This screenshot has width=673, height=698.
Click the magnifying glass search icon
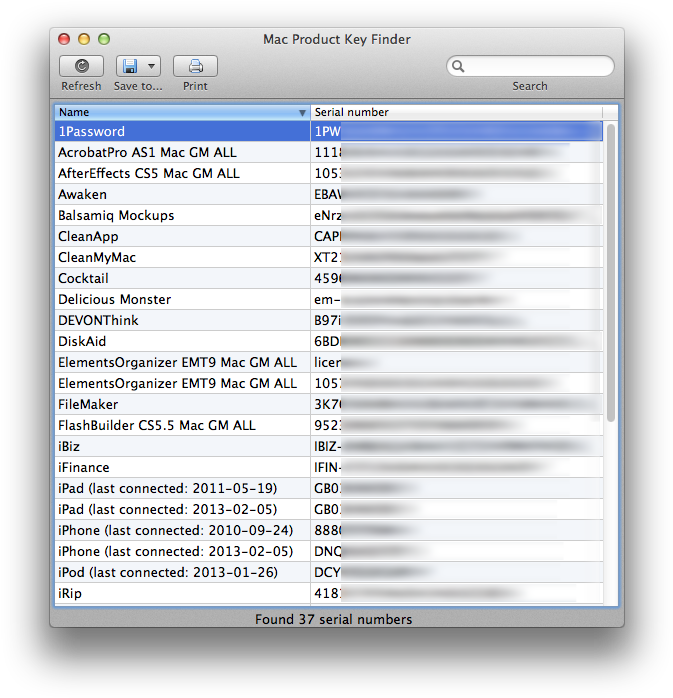[458, 67]
